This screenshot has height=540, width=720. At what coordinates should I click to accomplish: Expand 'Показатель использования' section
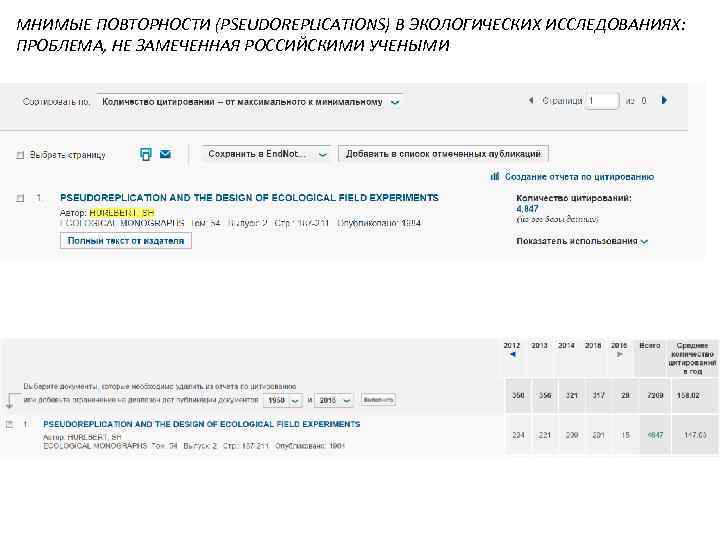[x=582, y=241]
